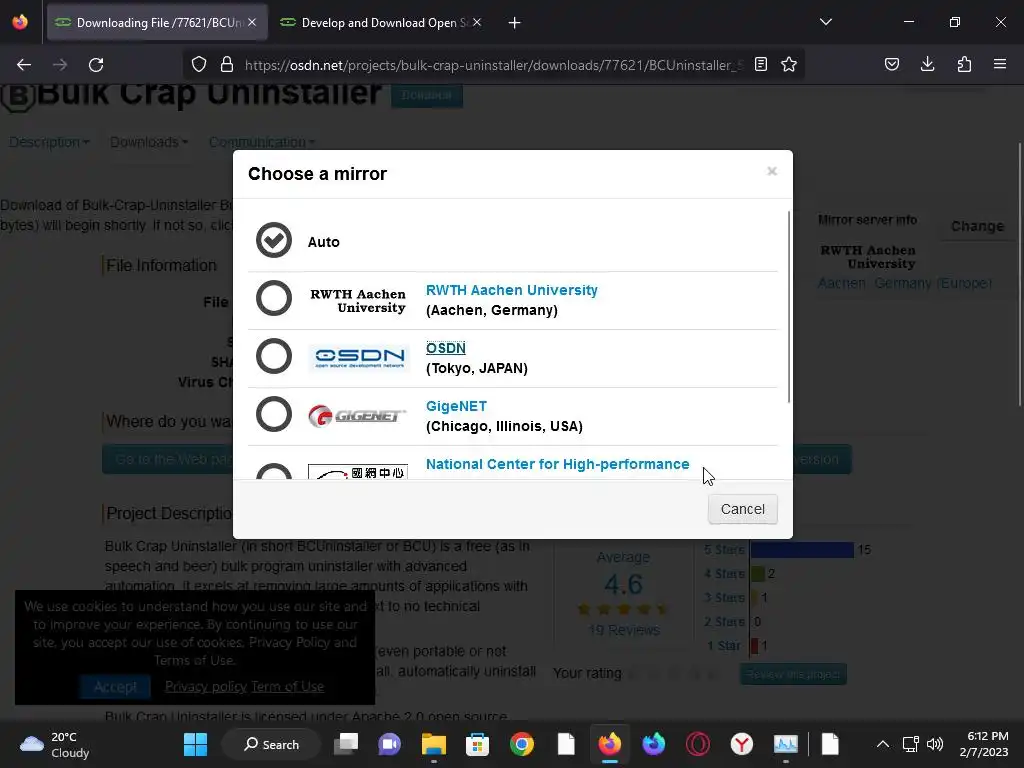Go forward in browser history

(x=60, y=65)
